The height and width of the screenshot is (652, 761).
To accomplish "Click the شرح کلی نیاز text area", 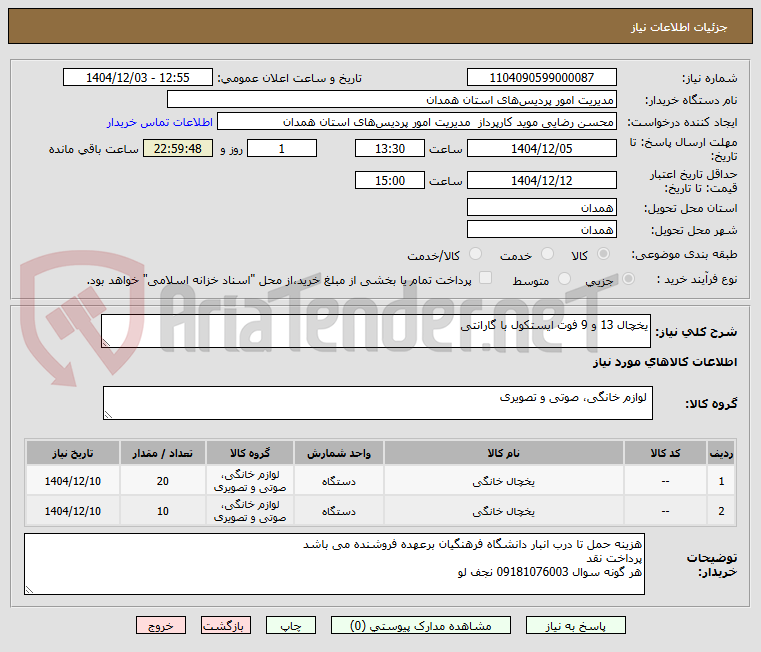I will [376, 331].
